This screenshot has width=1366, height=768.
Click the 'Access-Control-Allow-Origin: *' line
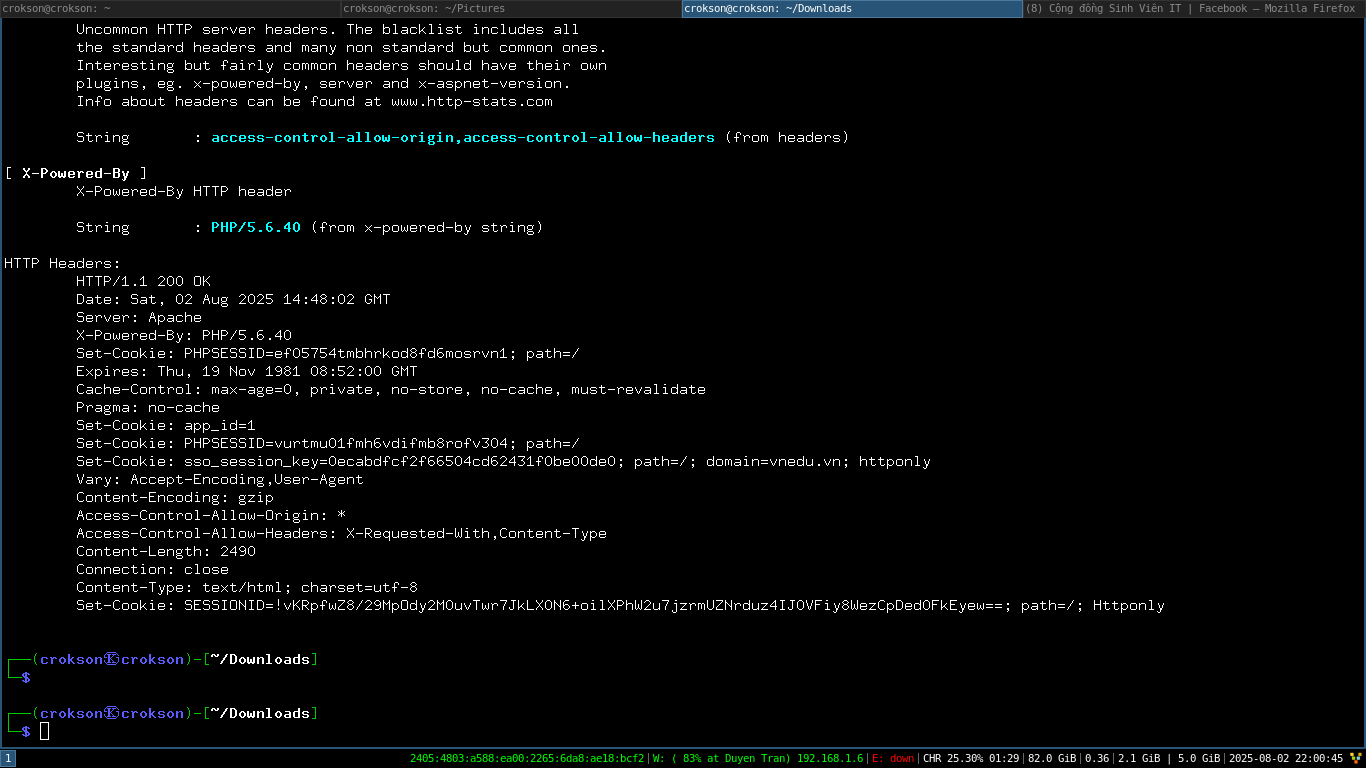(x=211, y=515)
